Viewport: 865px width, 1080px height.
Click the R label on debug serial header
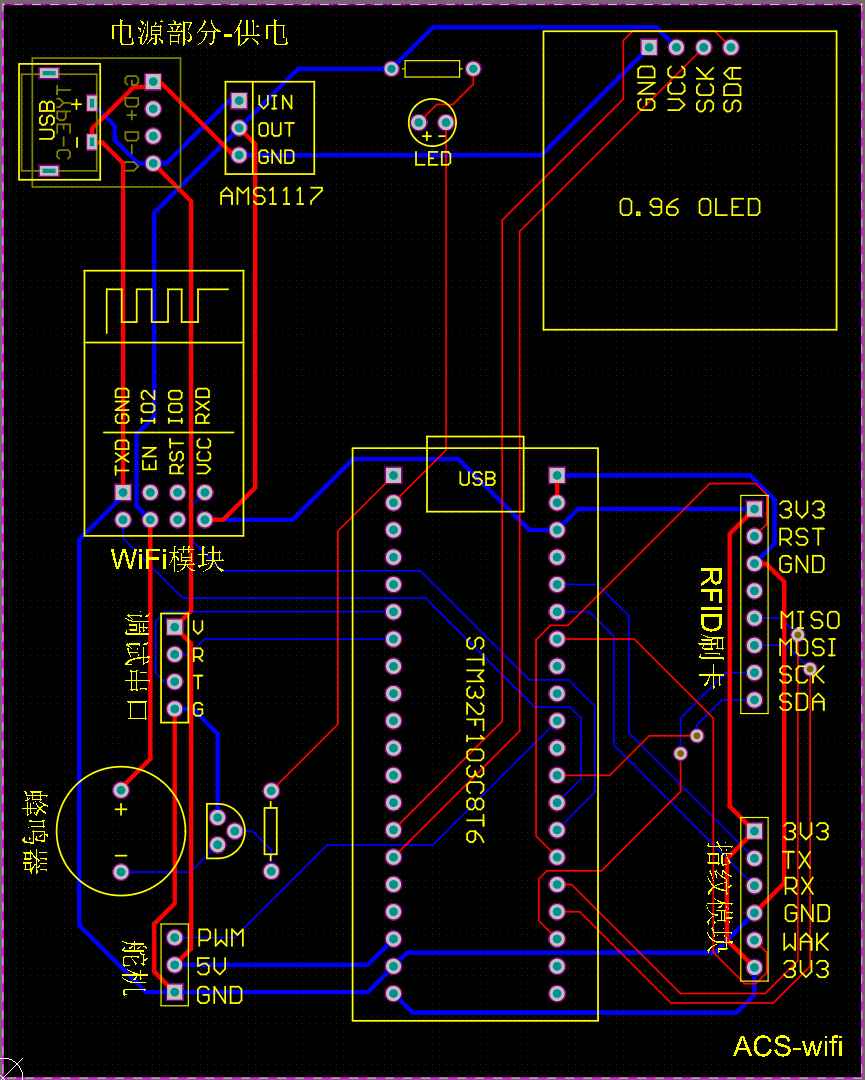click(x=198, y=655)
